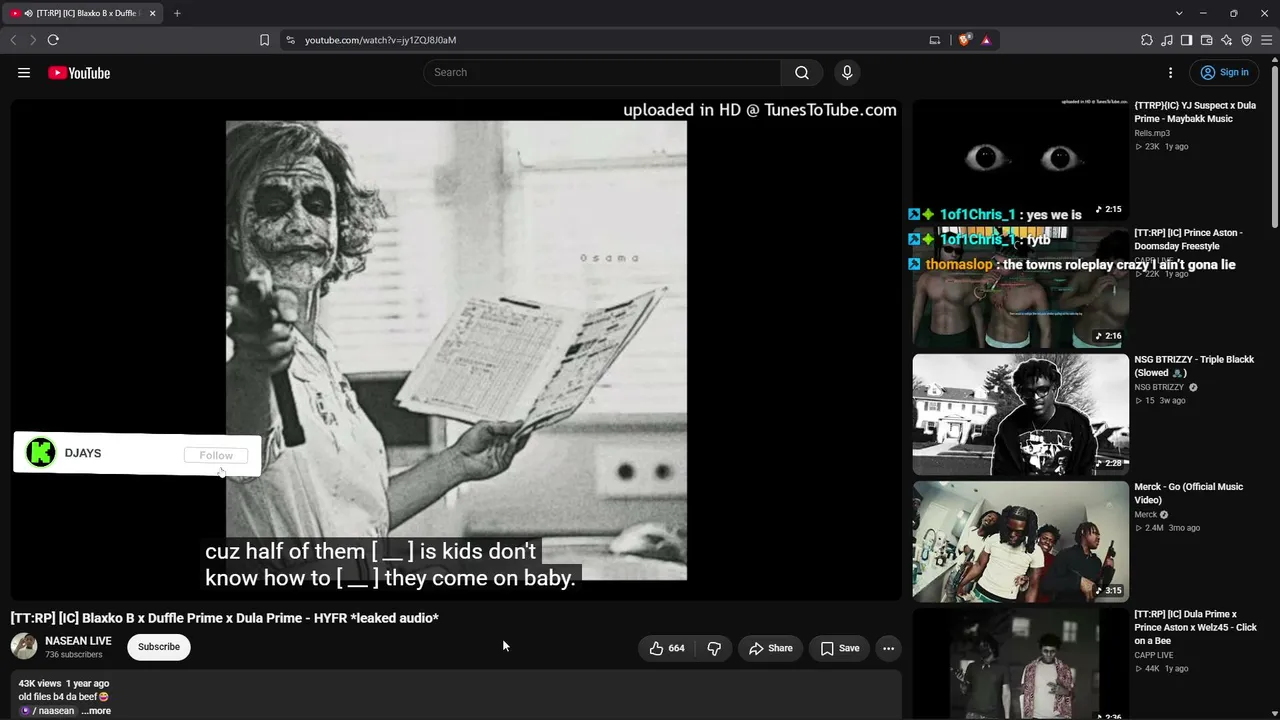
Task: Close the YouTube Blaxko B tab
Action: click(x=152, y=13)
